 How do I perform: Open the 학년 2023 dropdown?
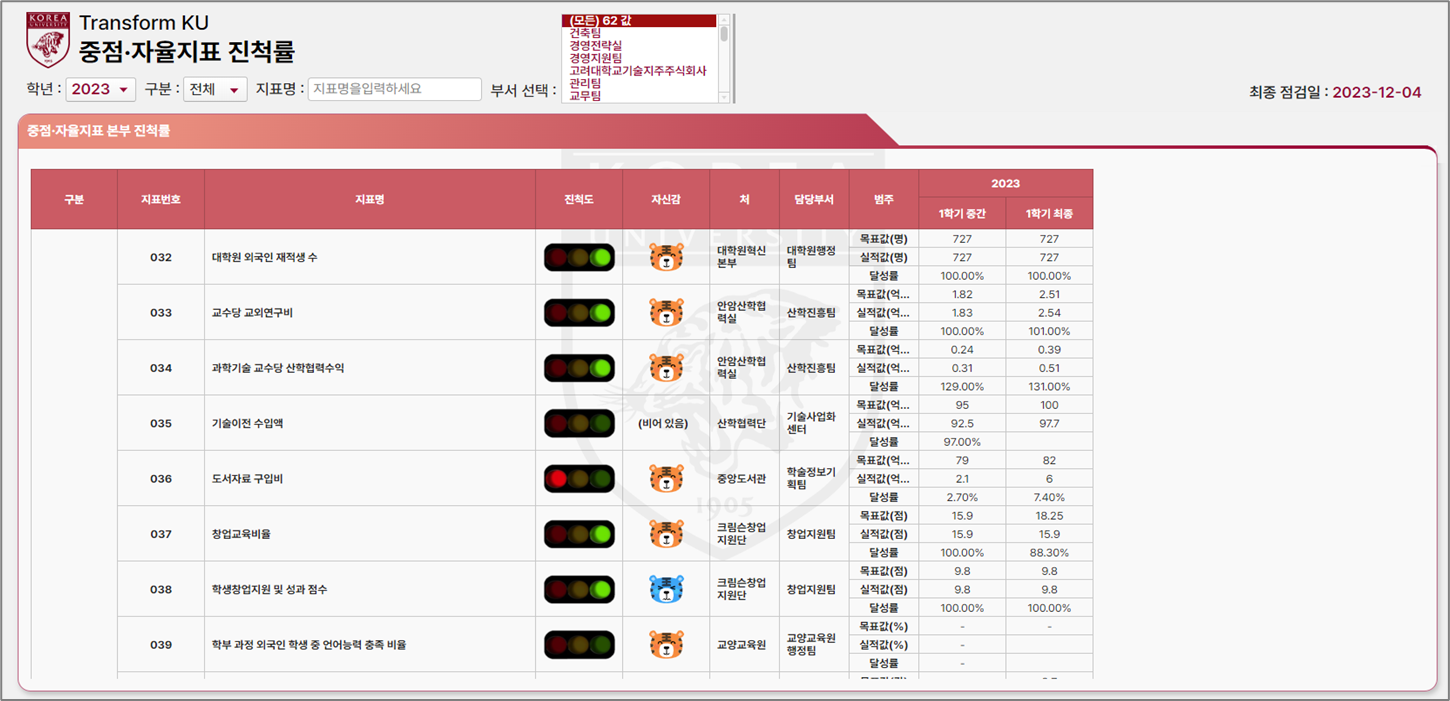(x=100, y=89)
